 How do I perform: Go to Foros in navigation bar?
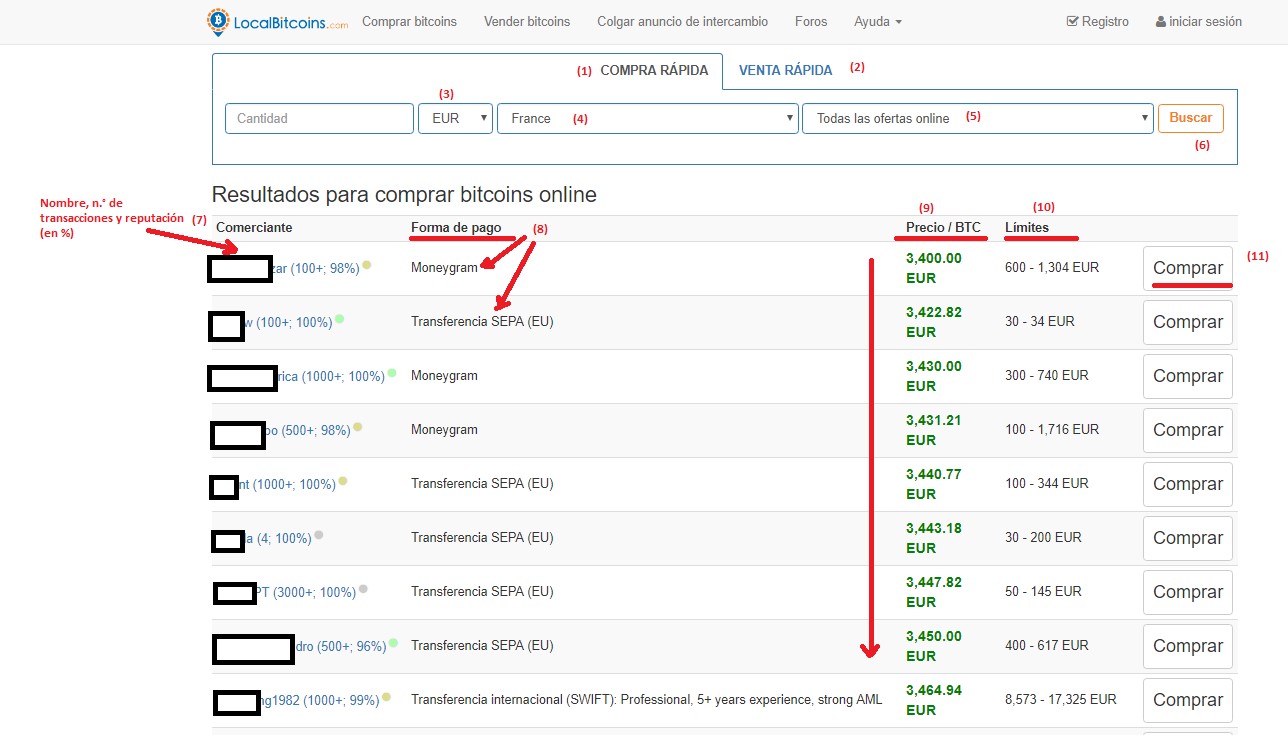(x=811, y=21)
